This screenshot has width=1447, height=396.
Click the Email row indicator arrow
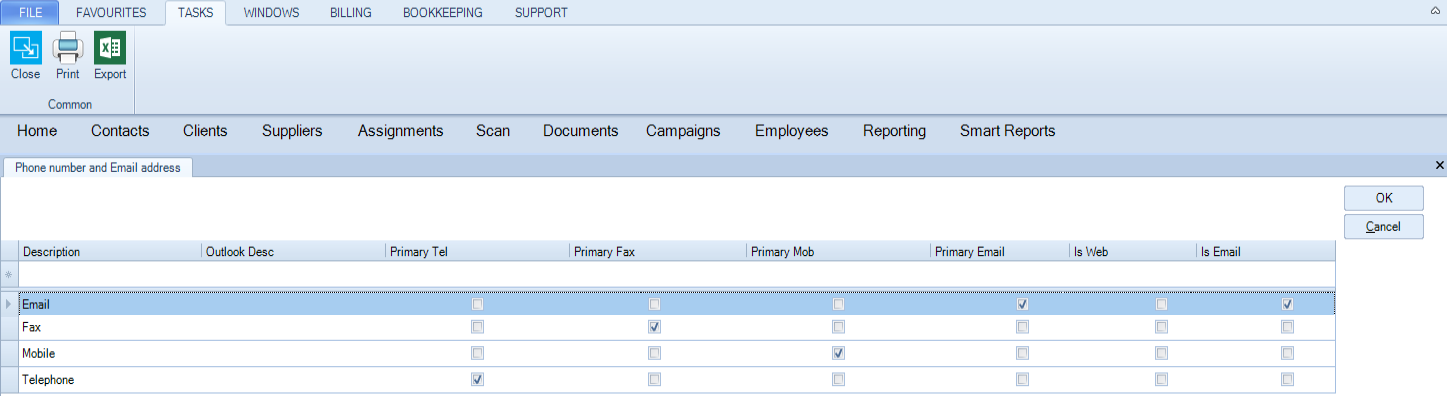[x=9, y=304]
